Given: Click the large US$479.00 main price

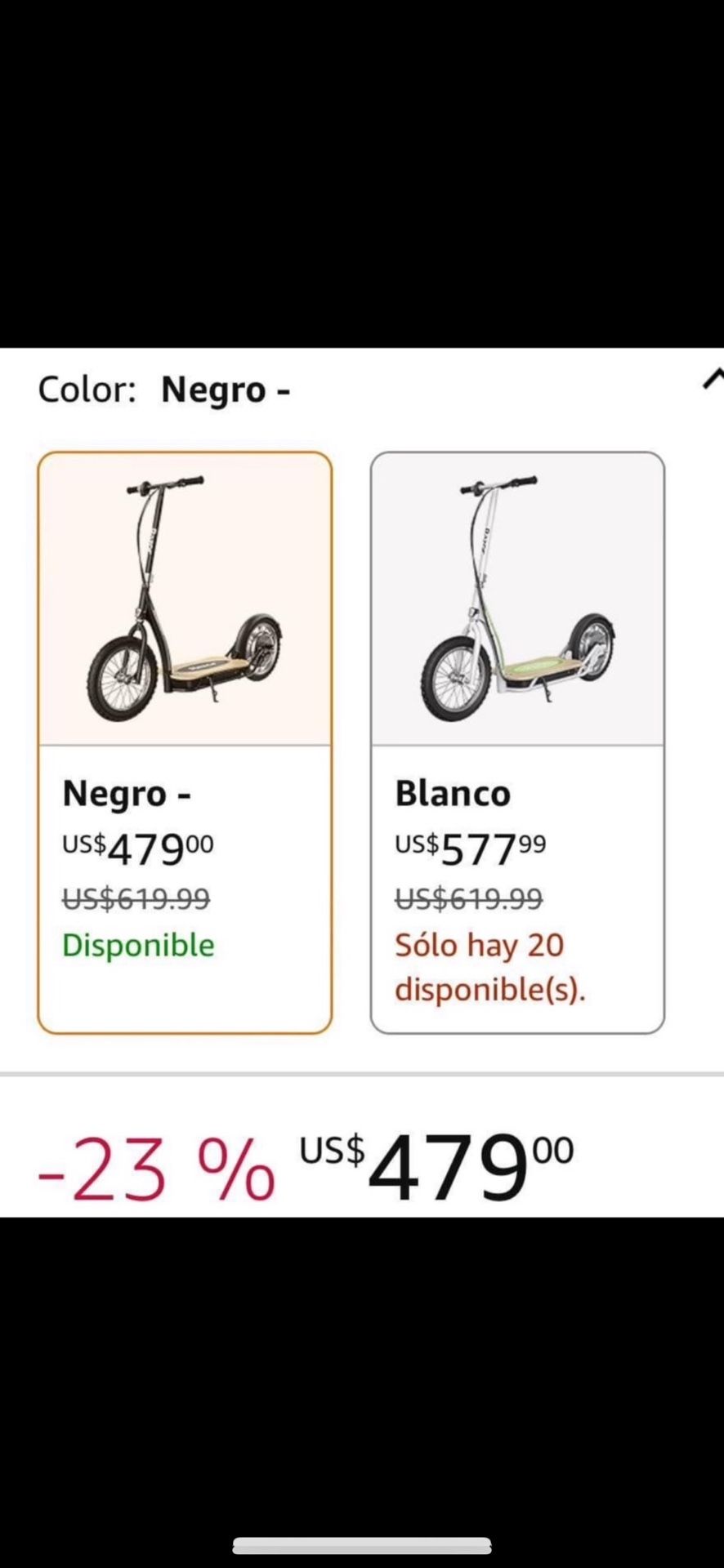Looking at the screenshot, I should coord(437,1166).
